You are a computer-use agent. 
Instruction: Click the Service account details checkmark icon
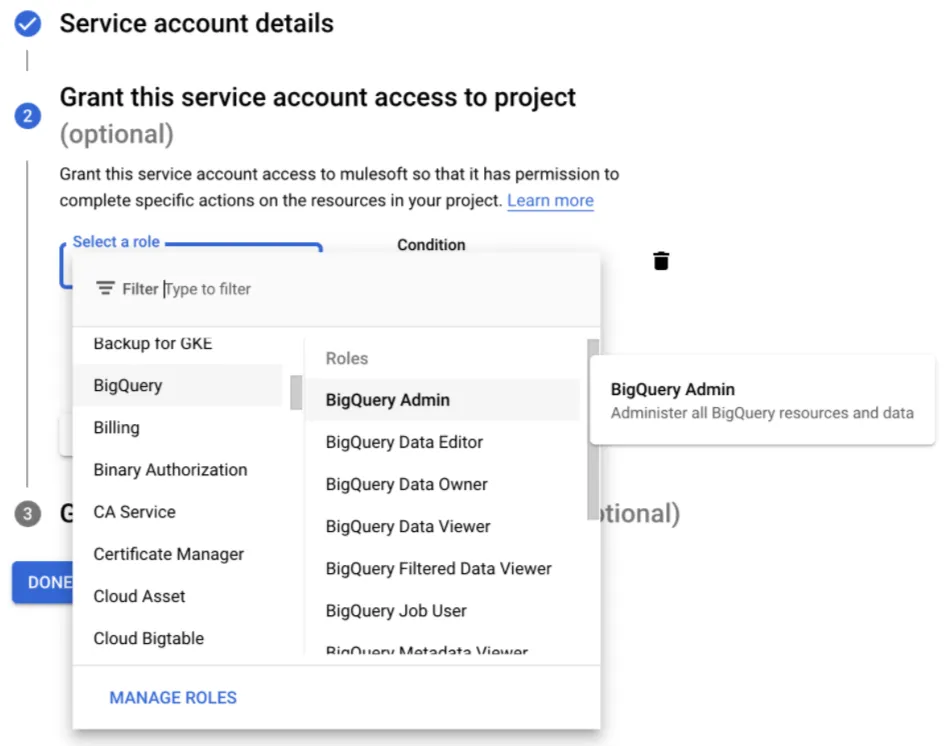(x=28, y=24)
